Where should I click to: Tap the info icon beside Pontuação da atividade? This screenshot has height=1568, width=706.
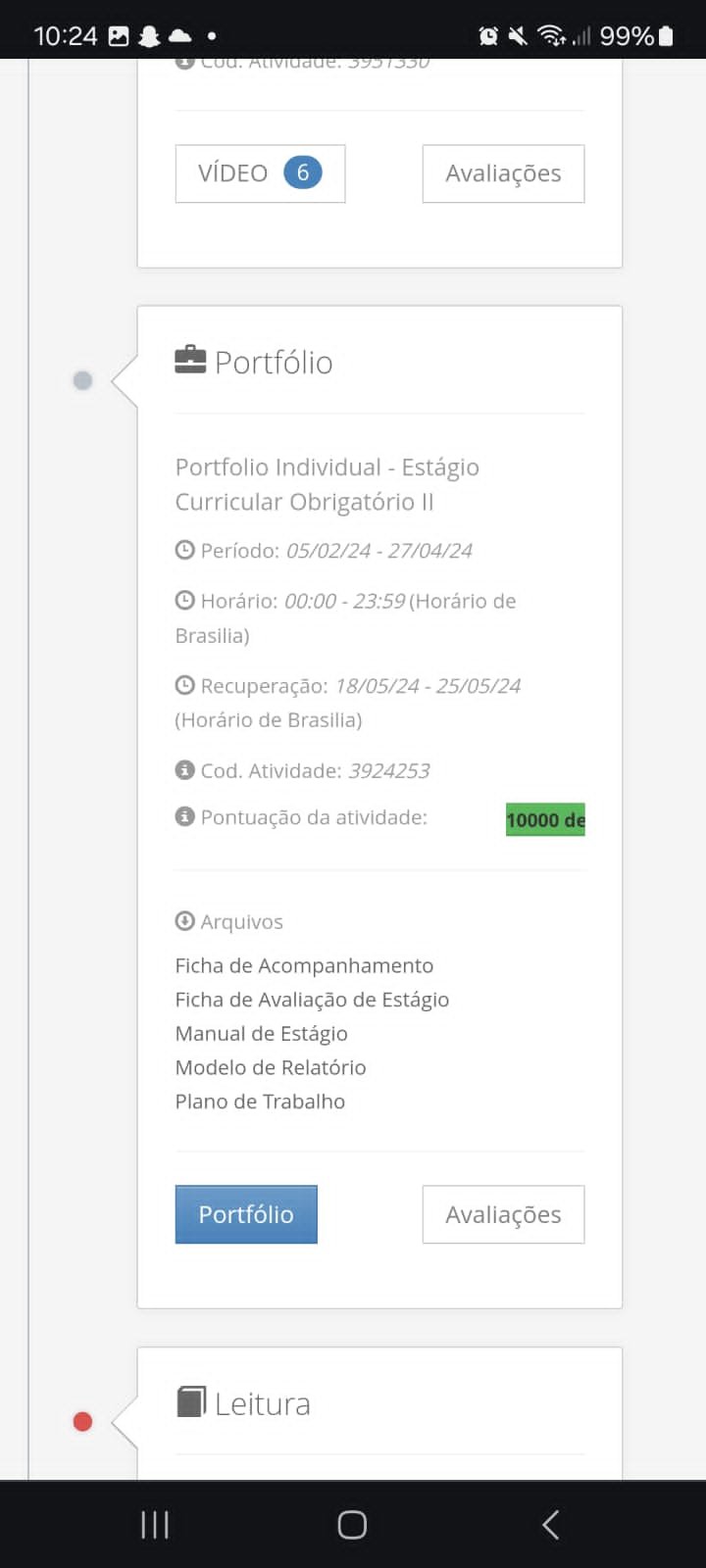click(184, 816)
